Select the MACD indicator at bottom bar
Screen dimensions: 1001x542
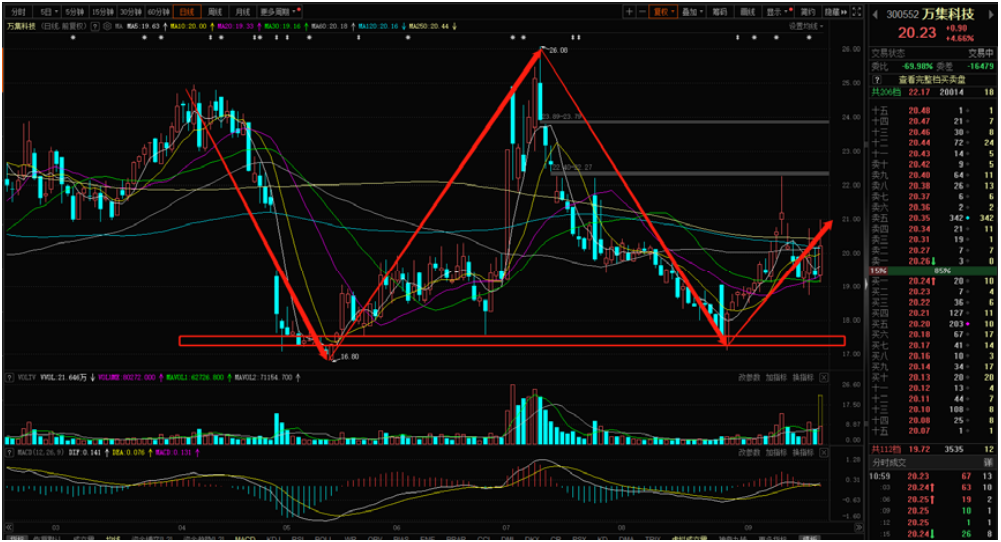coord(245,537)
